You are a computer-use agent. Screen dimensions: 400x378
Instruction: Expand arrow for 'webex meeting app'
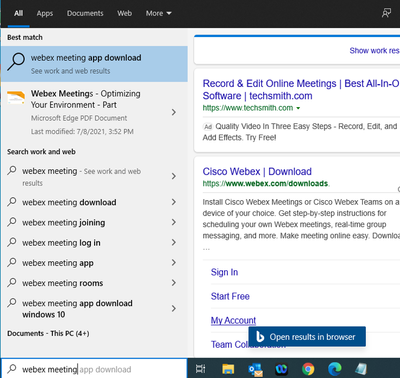[x=174, y=263]
